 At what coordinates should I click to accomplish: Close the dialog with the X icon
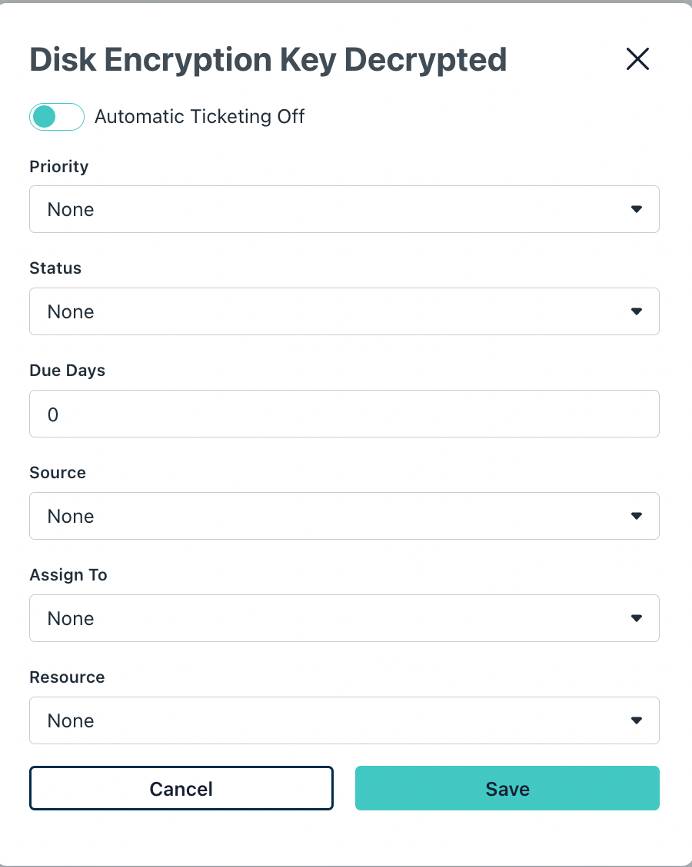pos(637,59)
